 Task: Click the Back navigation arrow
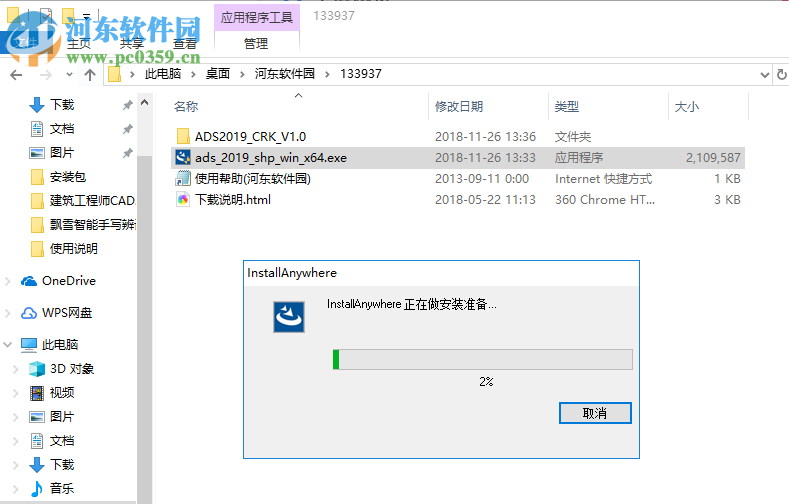click(16, 75)
